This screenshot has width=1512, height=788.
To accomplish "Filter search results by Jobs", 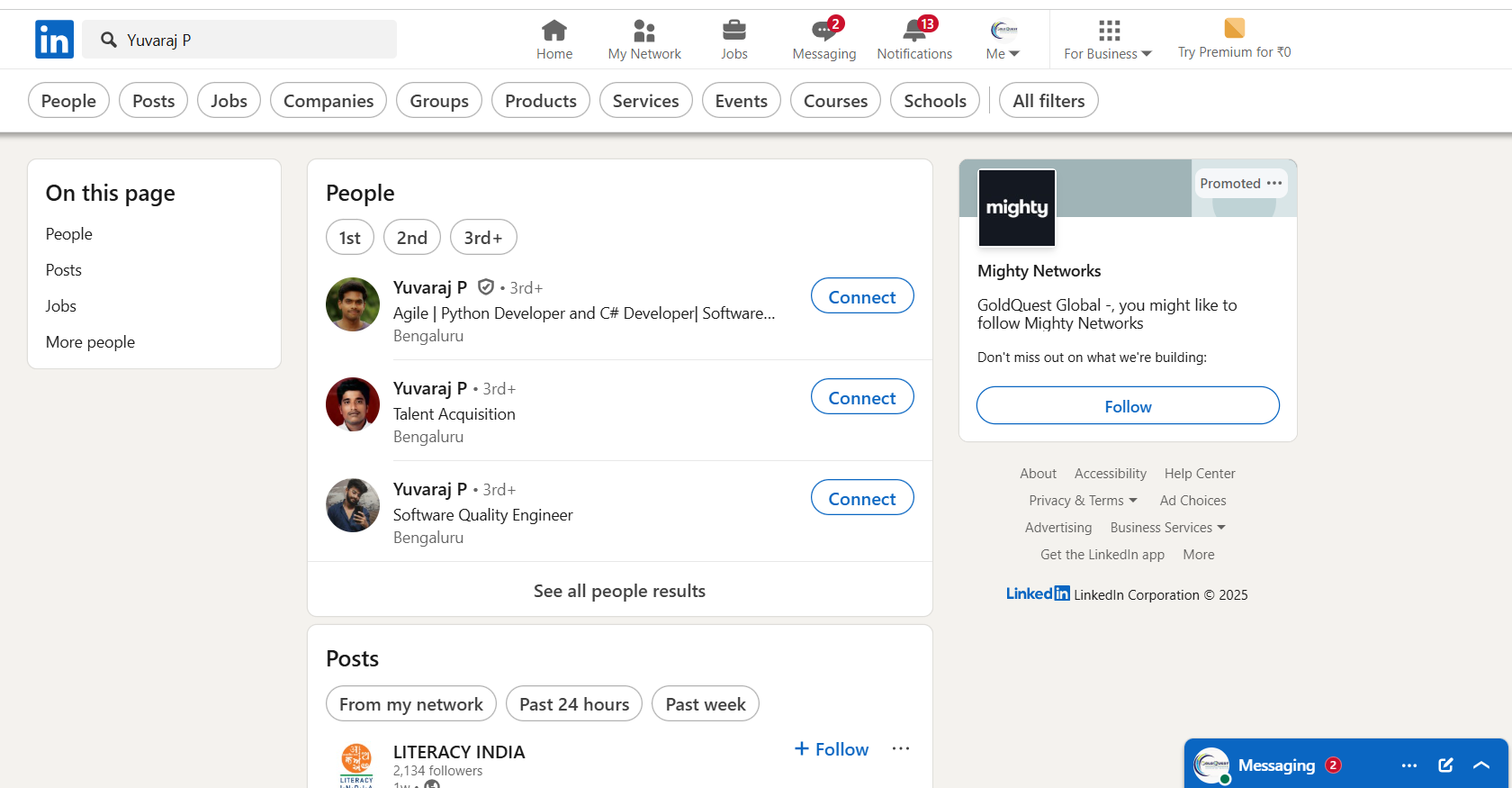I will [229, 101].
